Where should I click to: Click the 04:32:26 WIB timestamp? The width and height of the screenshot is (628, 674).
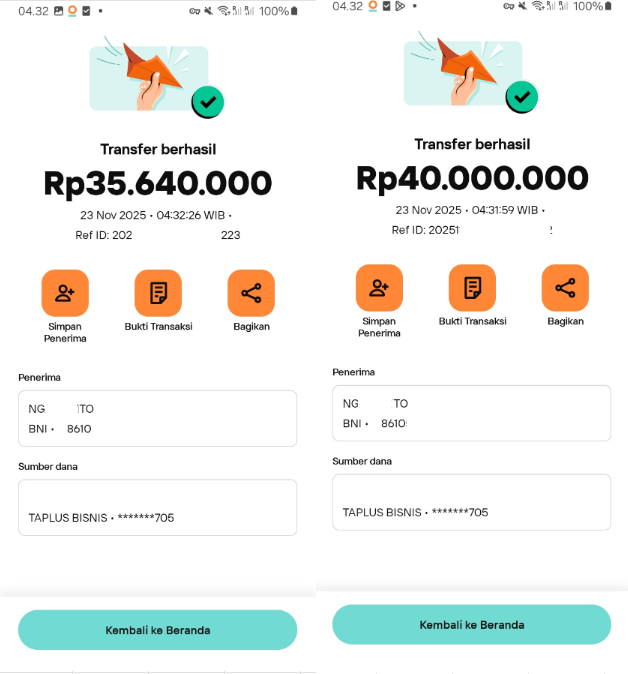click(191, 215)
